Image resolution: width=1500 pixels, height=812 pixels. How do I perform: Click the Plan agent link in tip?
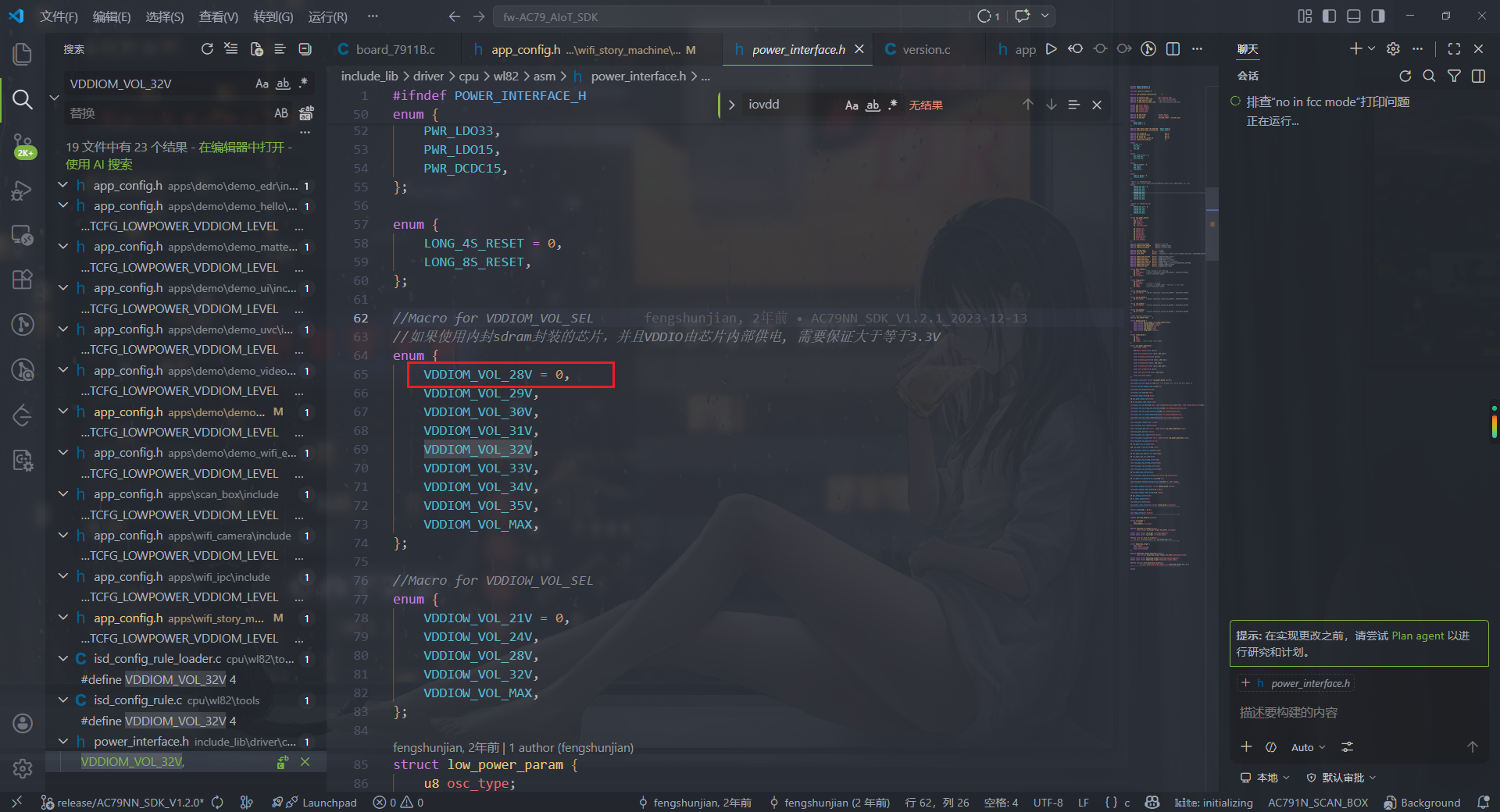(x=1417, y=636)
